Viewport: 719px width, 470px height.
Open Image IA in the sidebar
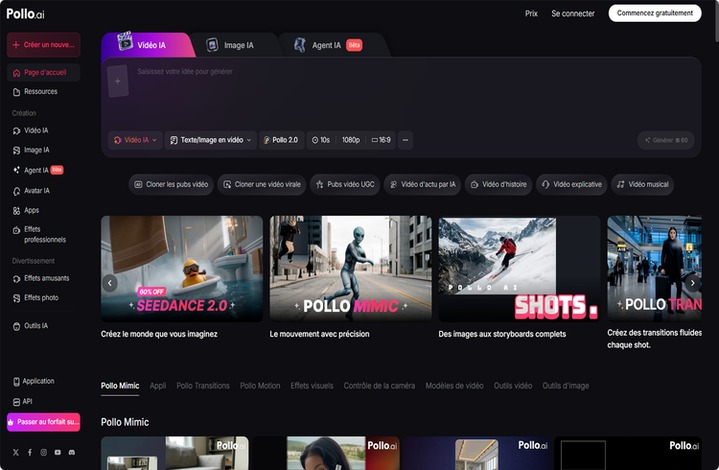click(44, 150)
